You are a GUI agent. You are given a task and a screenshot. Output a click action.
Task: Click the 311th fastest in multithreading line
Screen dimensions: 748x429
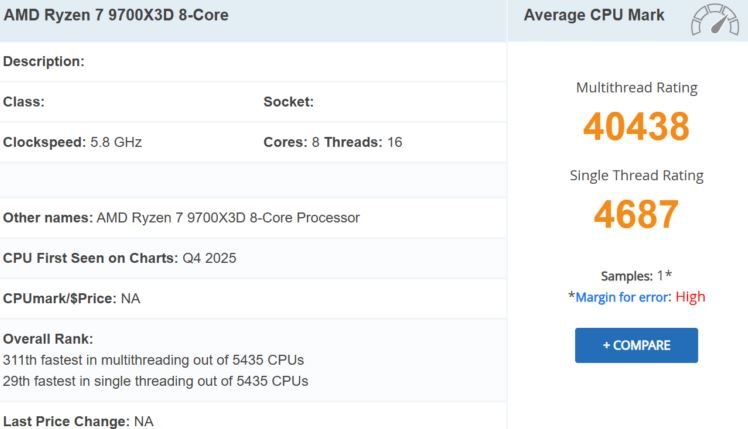coord(153,360)
